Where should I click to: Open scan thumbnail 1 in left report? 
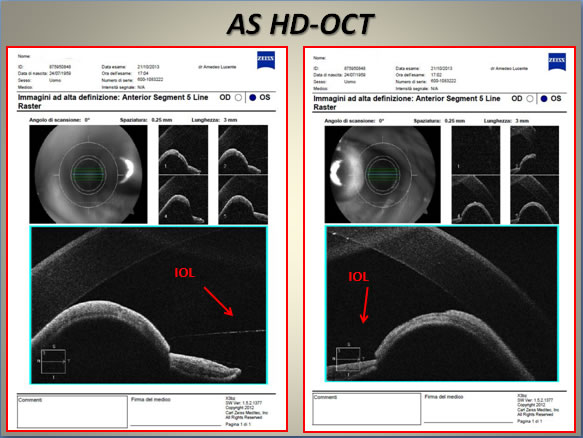[183, 149]
